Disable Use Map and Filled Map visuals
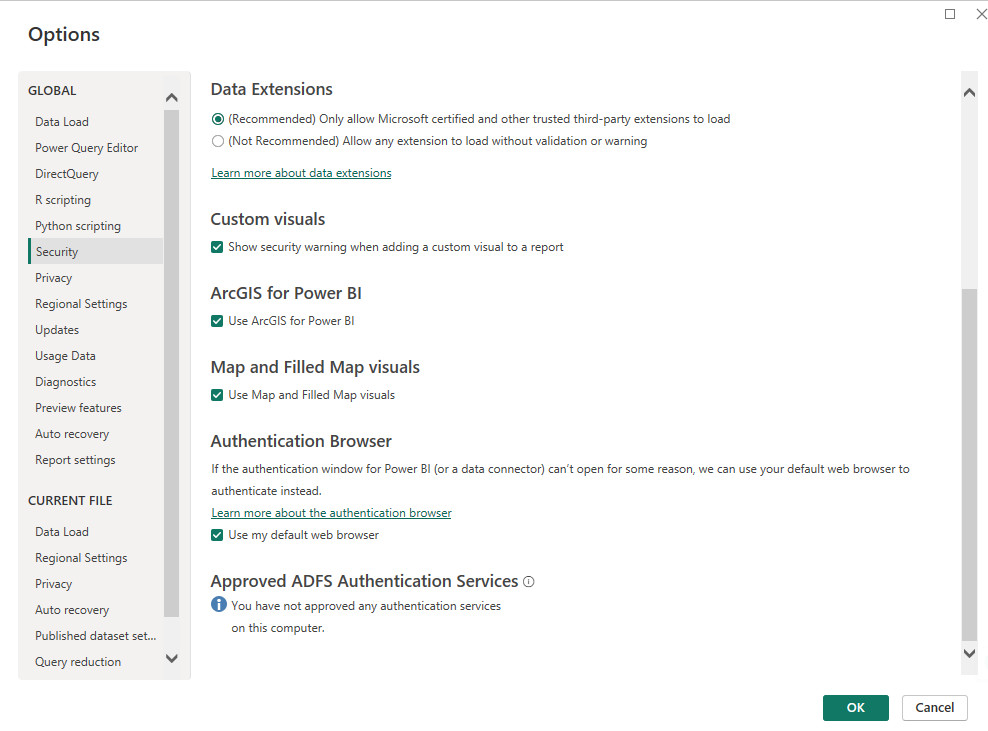 tap(217, 395)
